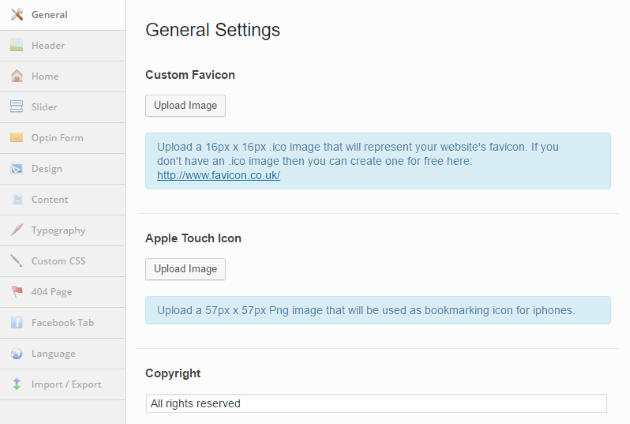Click the General Settings heading
630x424 pixels.
pos(213,30)
